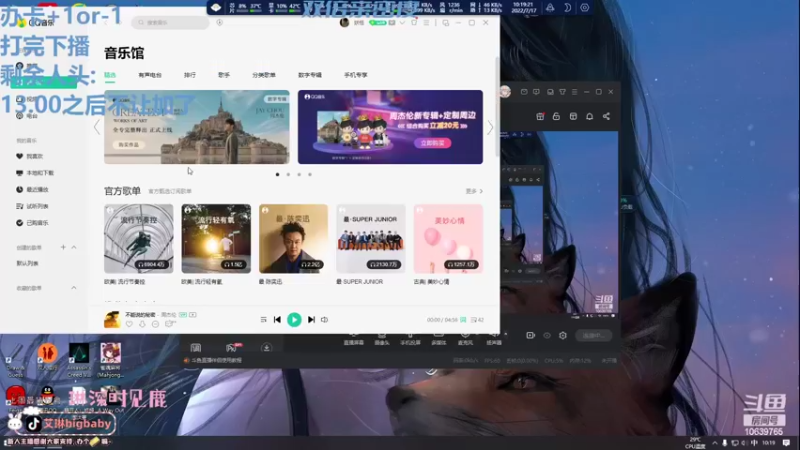Switch to the 分类歌单 tab
The image size is (800, 450).
click(264, 75)
